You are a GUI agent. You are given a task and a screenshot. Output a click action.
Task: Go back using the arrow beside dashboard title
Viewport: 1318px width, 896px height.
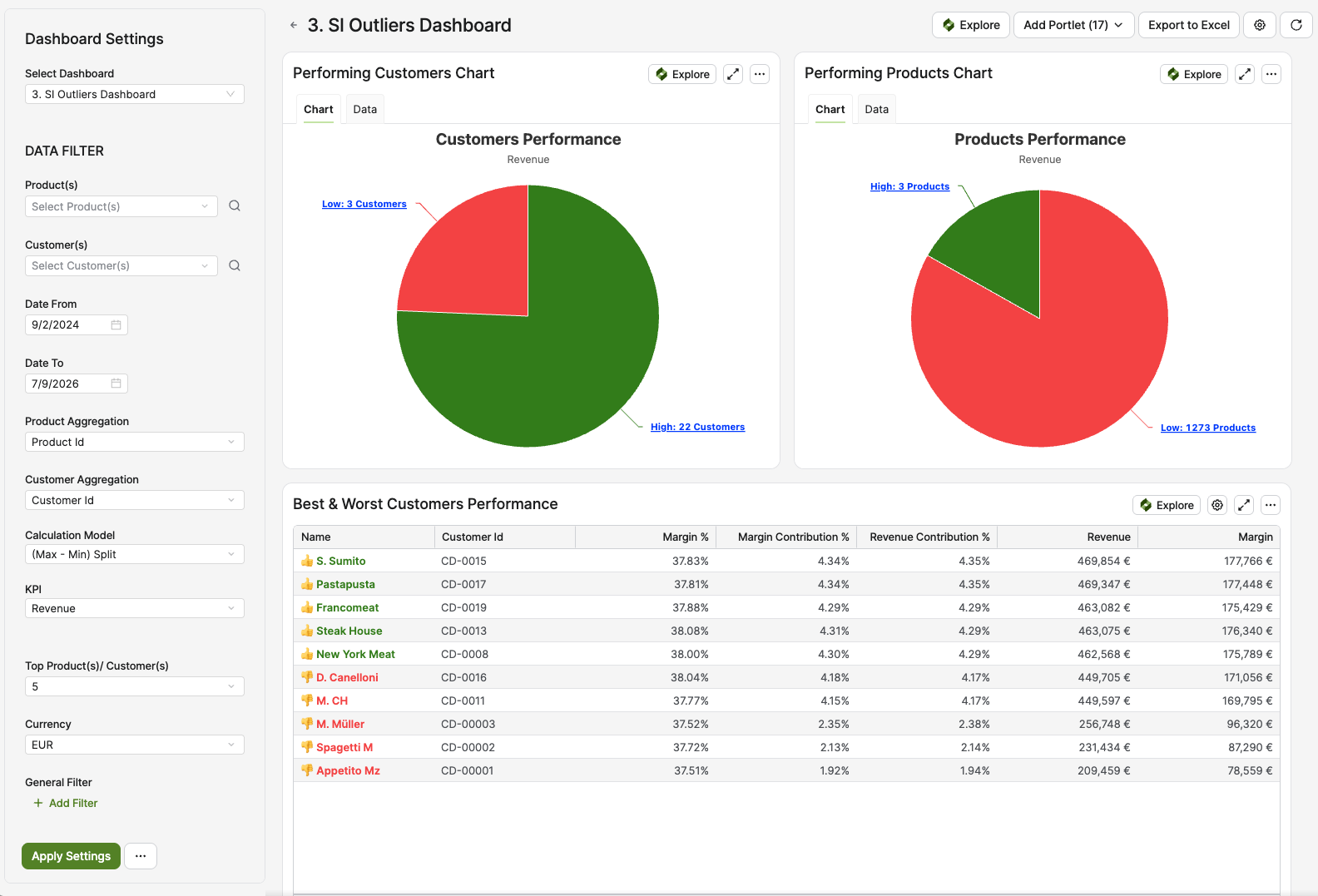point(294,25)
